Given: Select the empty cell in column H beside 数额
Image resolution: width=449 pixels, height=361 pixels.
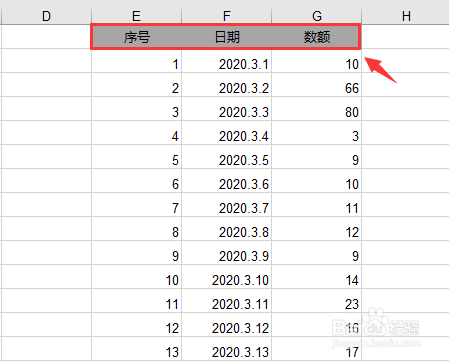Looking at the screenshot, I should coord(406,37).
